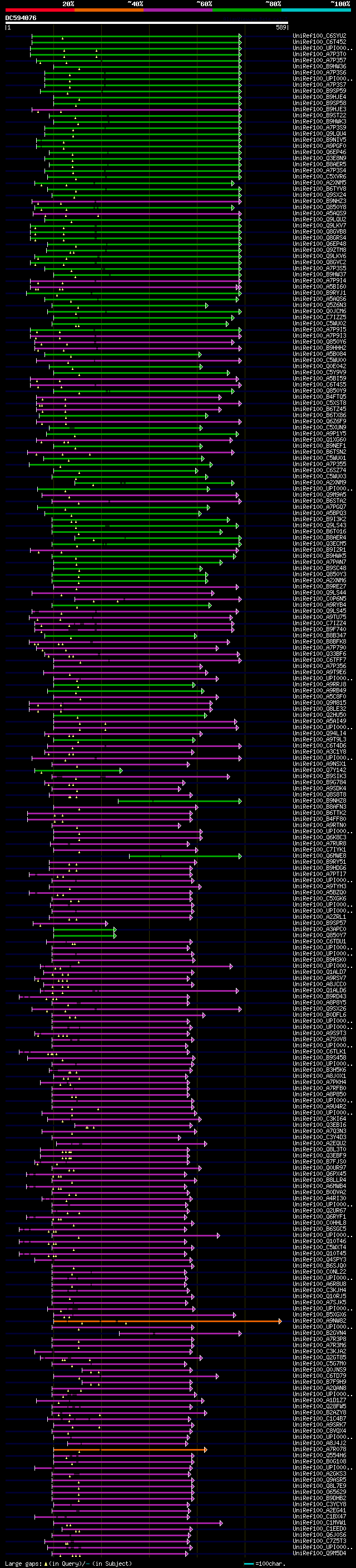Click the UniRef100_B9SP59 label
The image size is (356, 1568).
click(319, 91)
